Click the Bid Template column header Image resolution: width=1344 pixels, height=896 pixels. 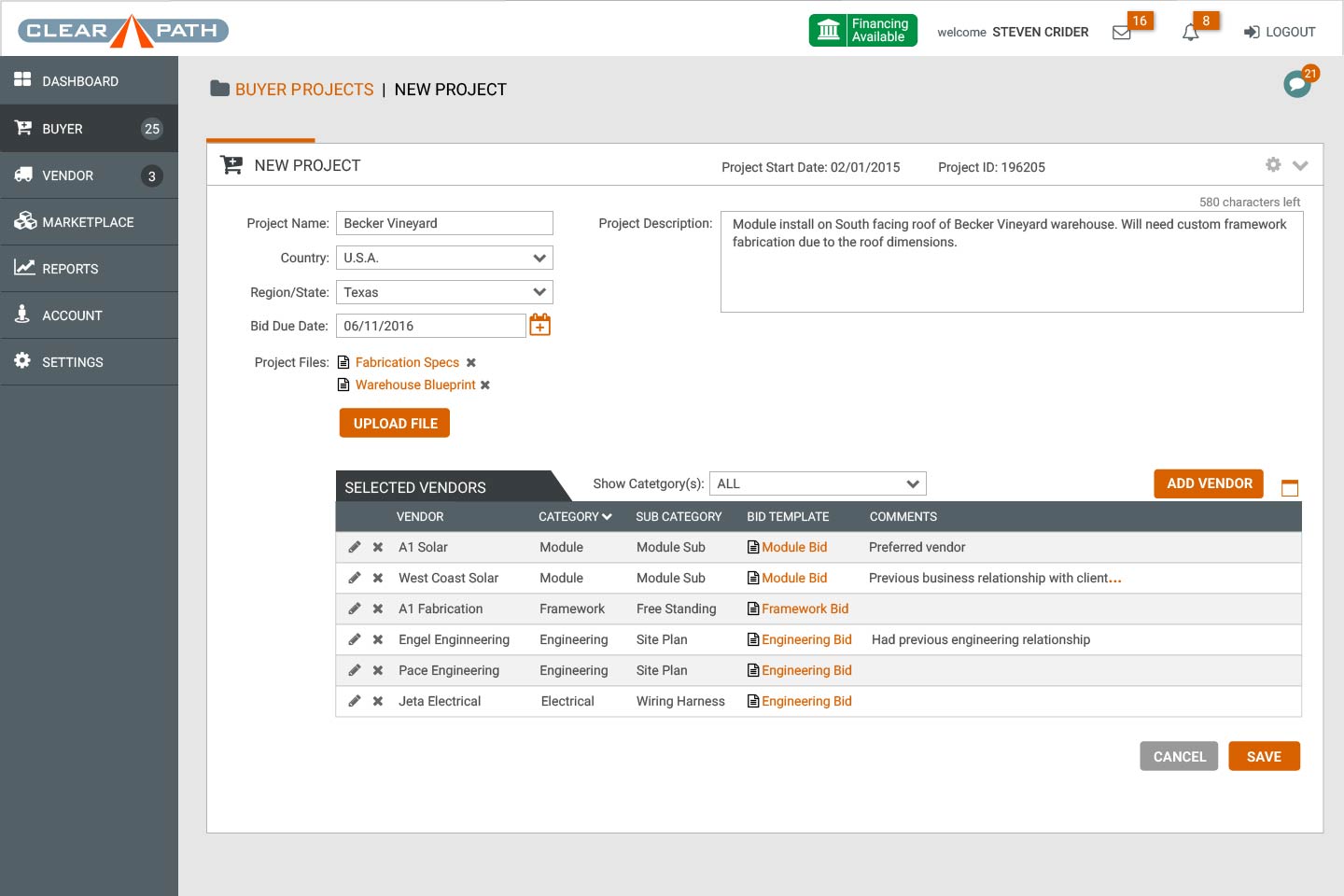(x=788, y=516)
